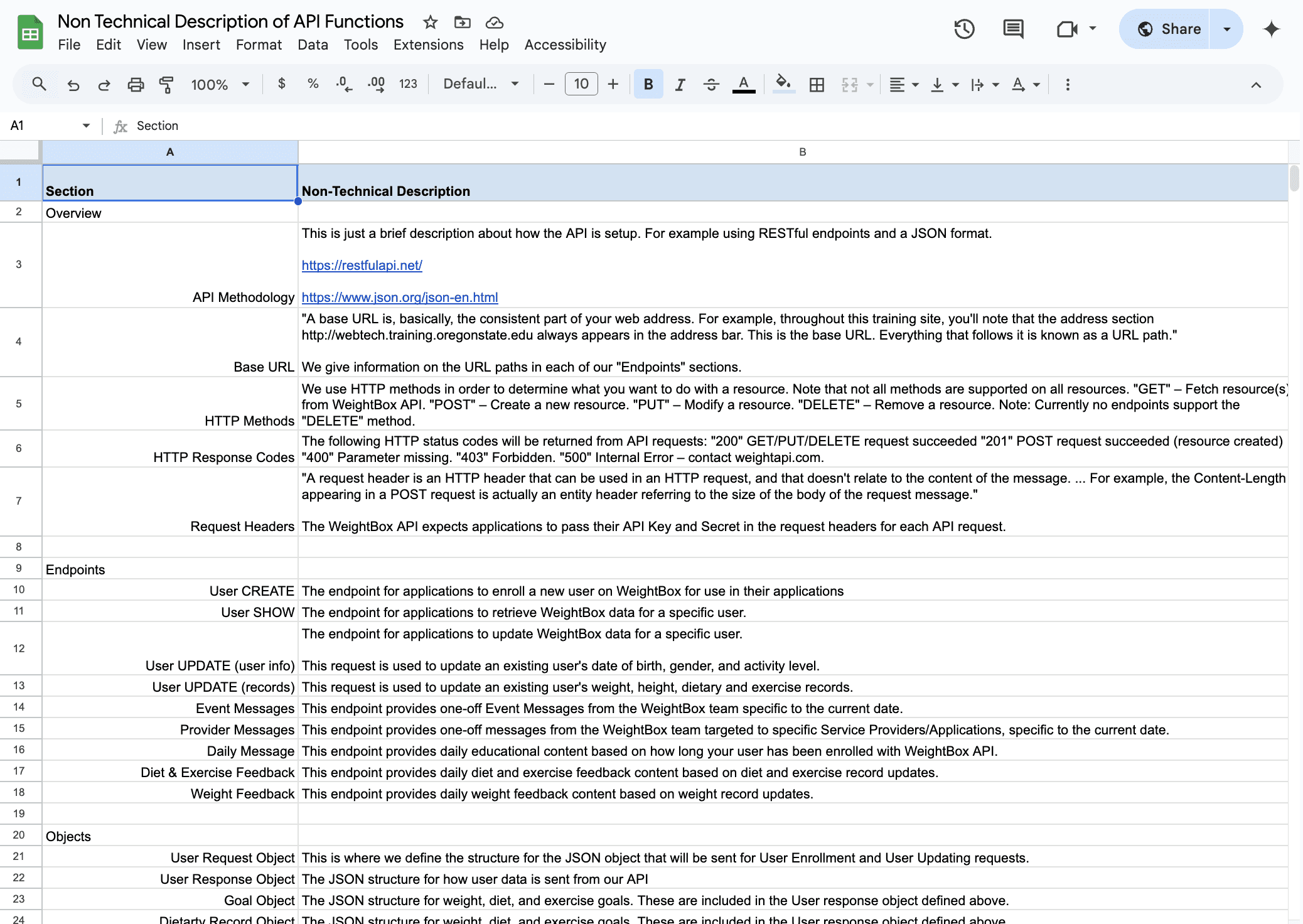Open the Gemini sparkle assistant
This screenshot has width=1303, height=924.
click(1271, 29)
